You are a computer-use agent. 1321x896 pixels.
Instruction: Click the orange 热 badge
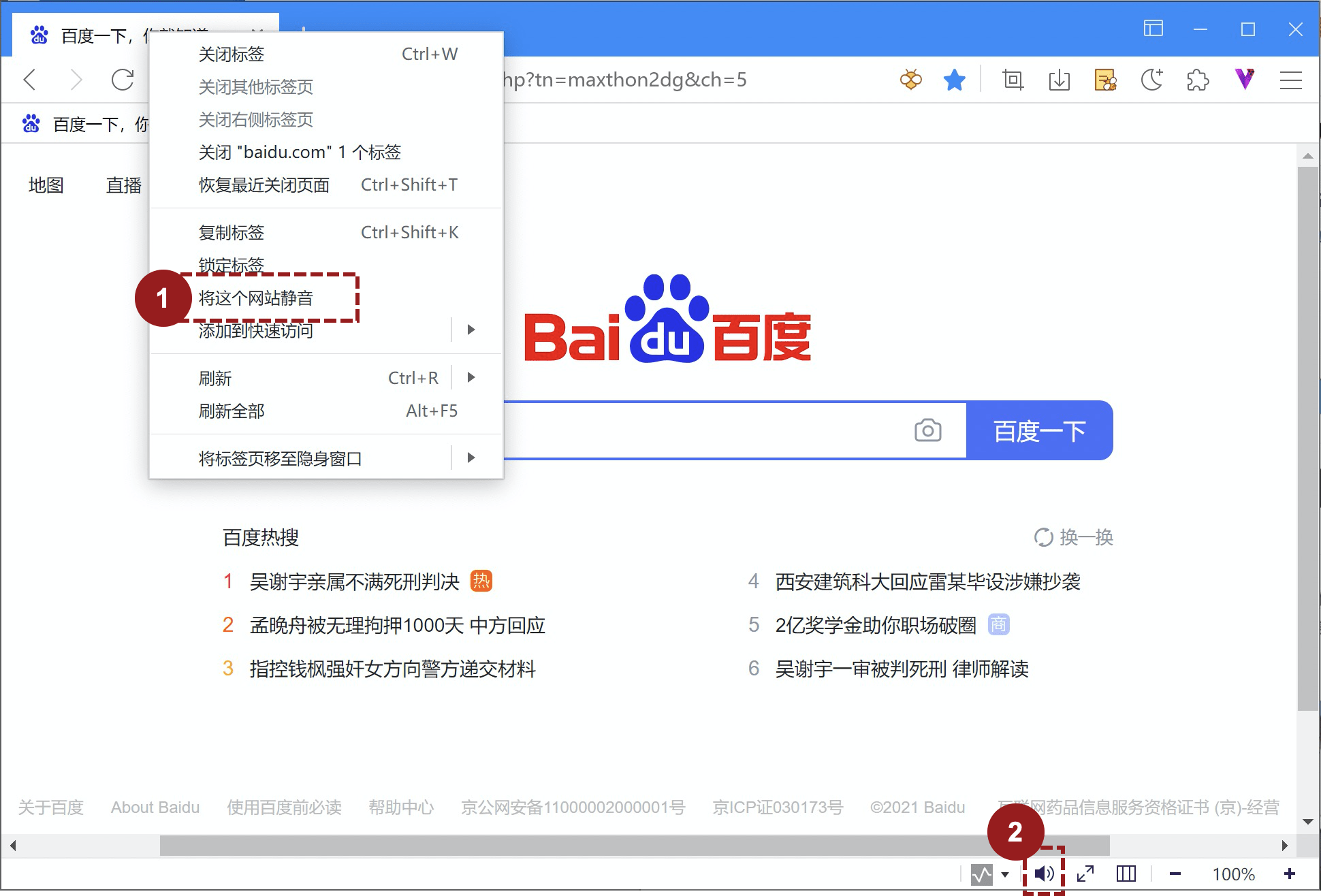pyautogui.click(x=481, y=581)
